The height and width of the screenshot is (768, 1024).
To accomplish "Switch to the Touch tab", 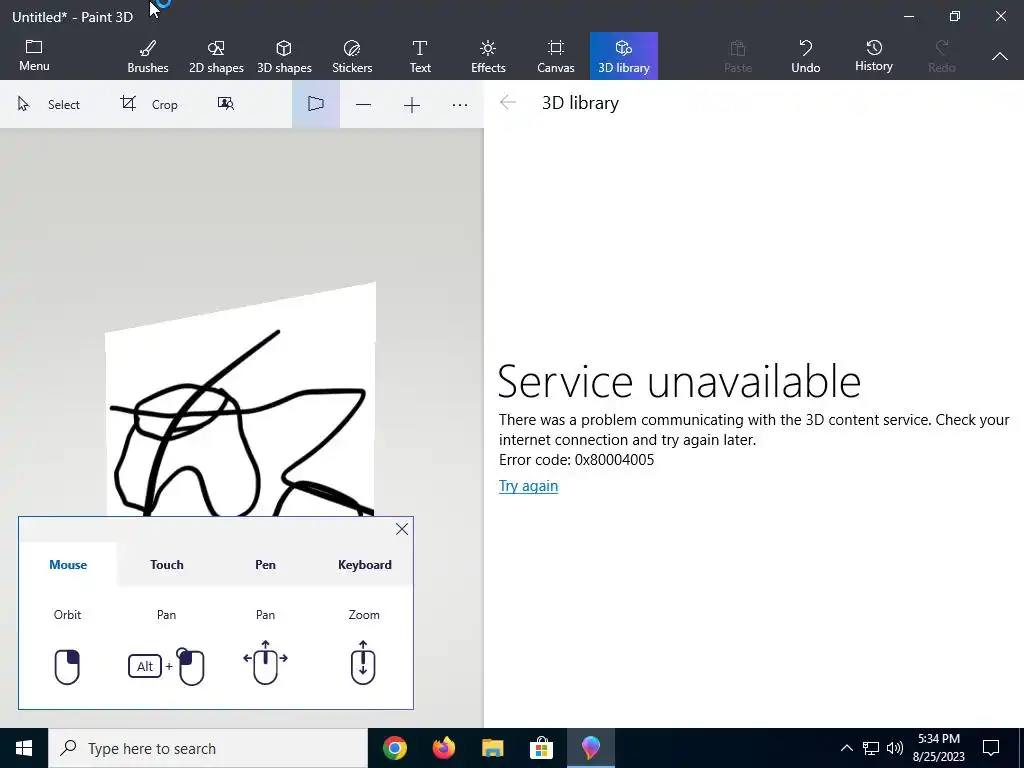I will pyautogui.click(x=167, y=565).
